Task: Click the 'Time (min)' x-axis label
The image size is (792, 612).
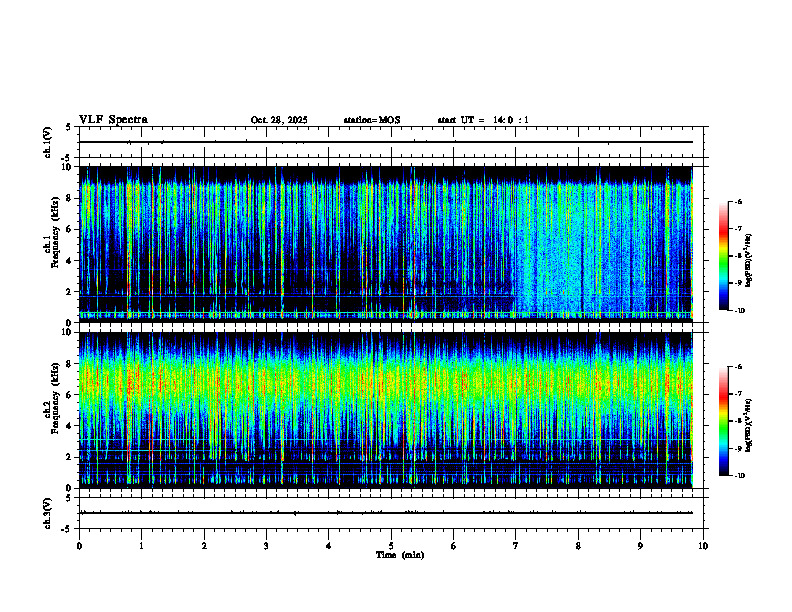Action: point(400,555)
